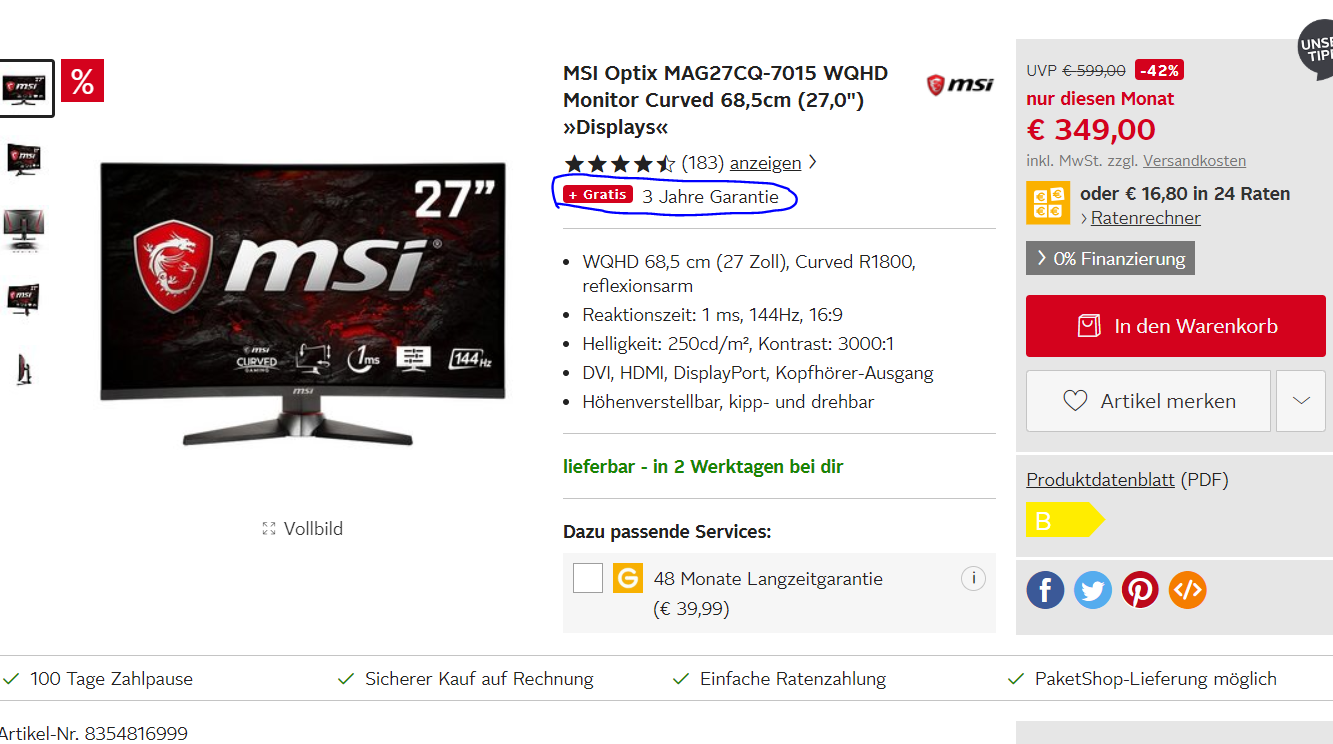Viewport: 1333px width, 744px height.
Task: Select the second monitor thumbnail
Action: pyautogui.click(x=24, y=160)
